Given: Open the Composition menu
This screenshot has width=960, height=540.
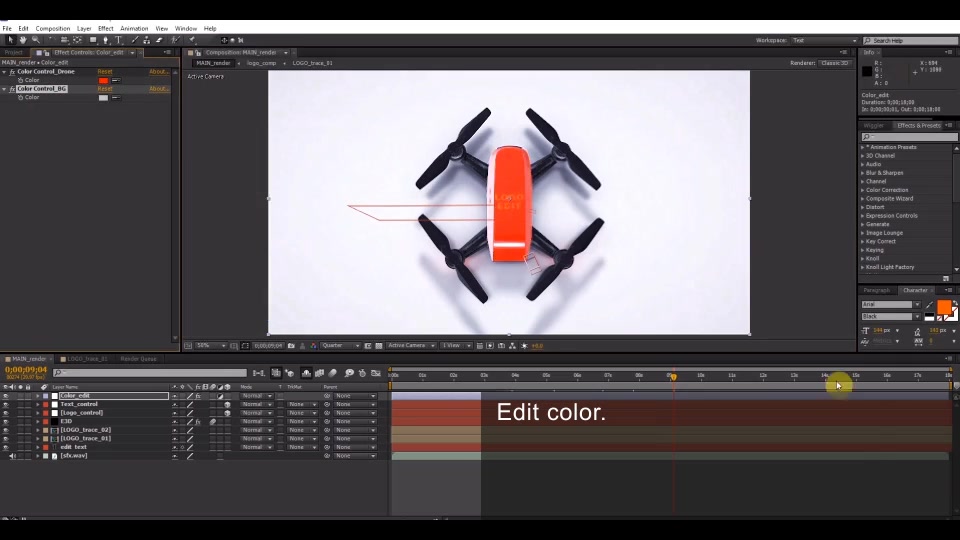Looking at the screenshot, I should click(53, 28).
